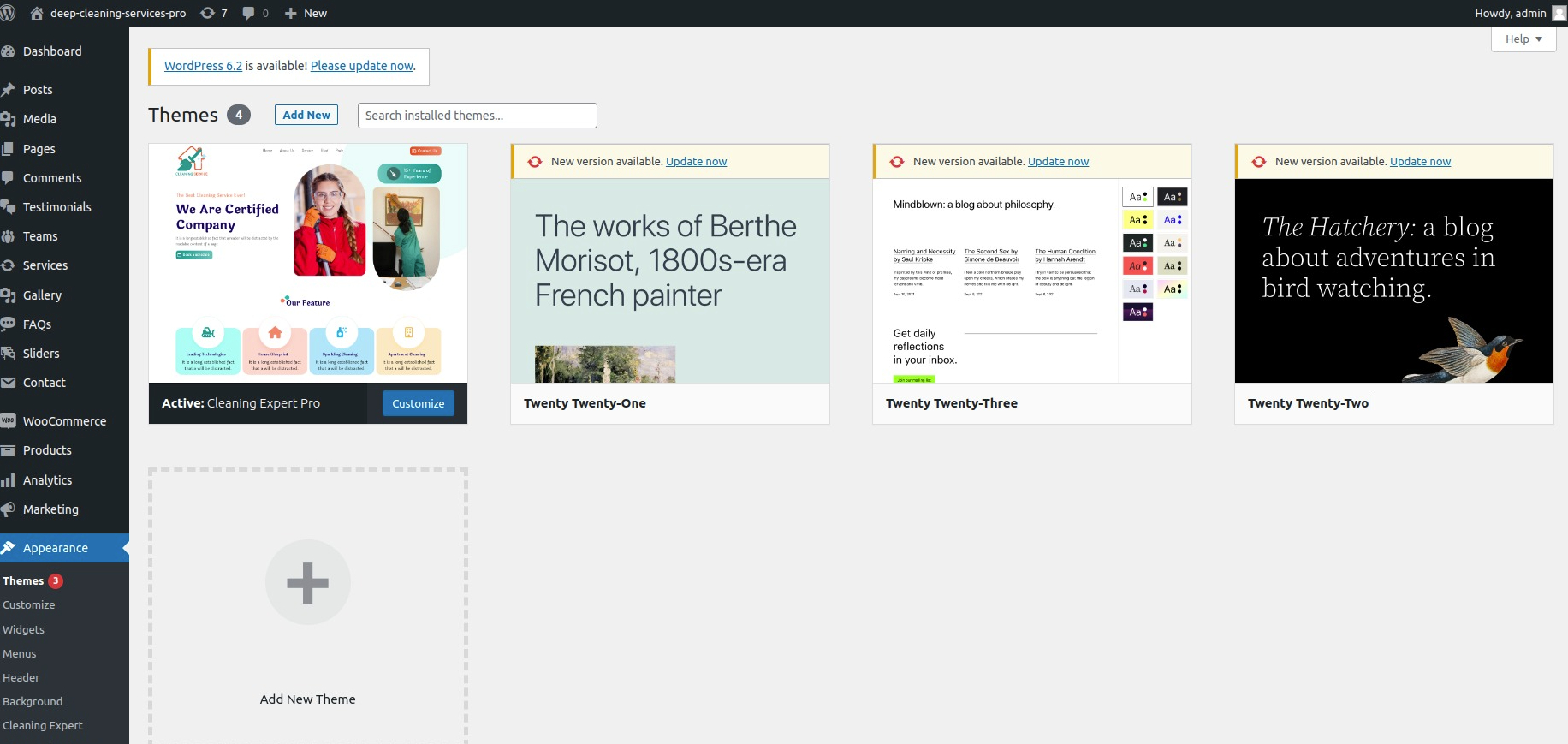This screenshot has height=744, width=1568.
Task: Open the site home icon deep-cleaning-services-pro
Action: 37,13
